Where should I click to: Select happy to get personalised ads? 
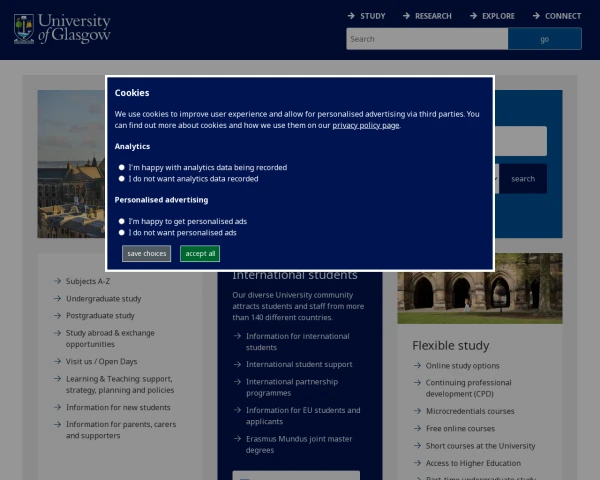pos(122,221)
